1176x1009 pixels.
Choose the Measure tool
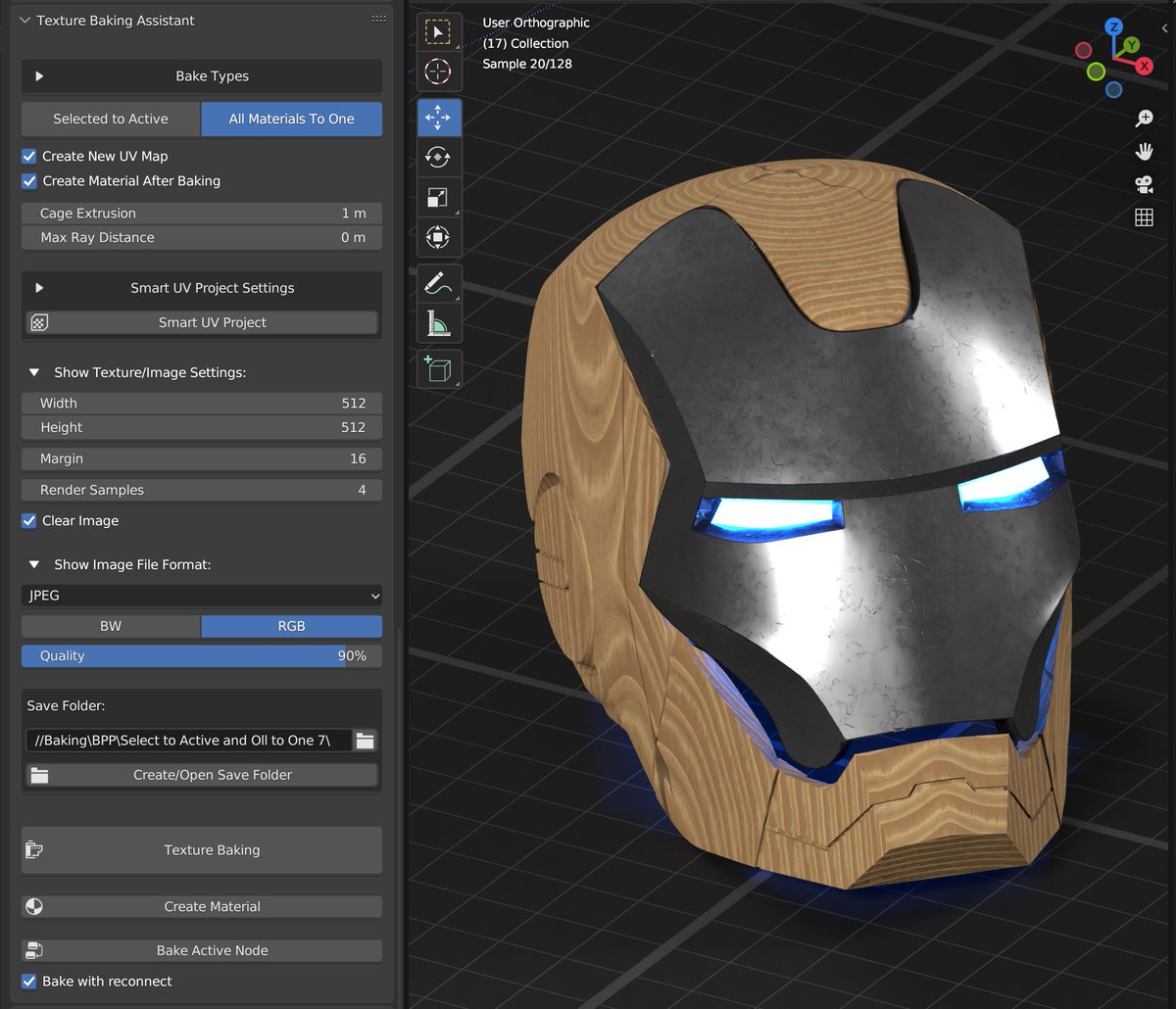(438, 322)
